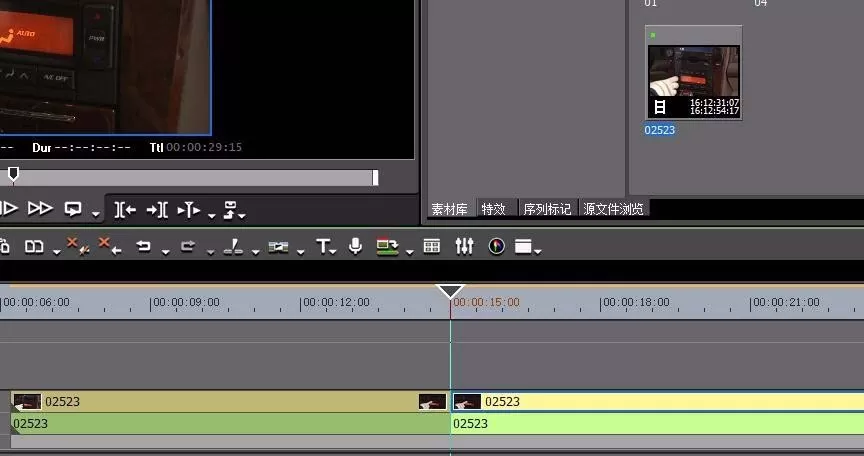Click the paste icon in timeline toolbar
This screenshot has height=456, width=864.
tap(5, 246)
